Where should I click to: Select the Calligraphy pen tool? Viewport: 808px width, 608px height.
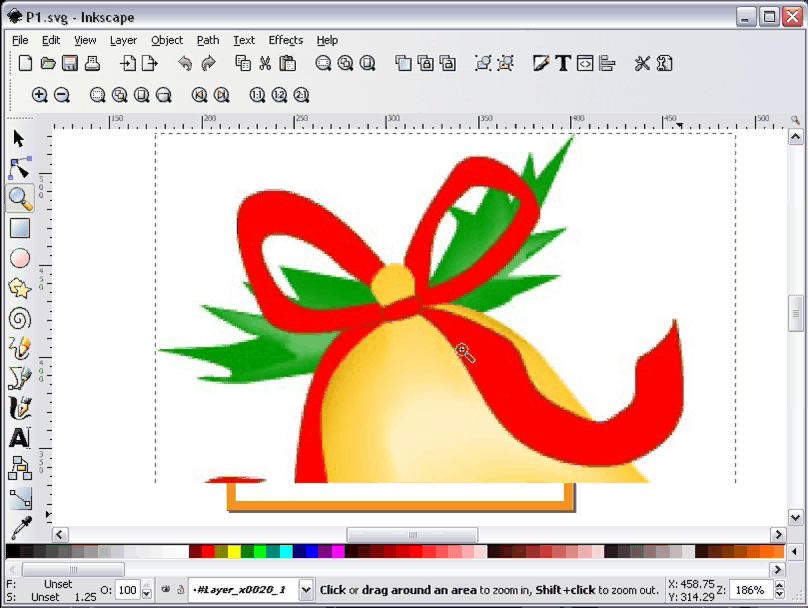tap(19, 407)
